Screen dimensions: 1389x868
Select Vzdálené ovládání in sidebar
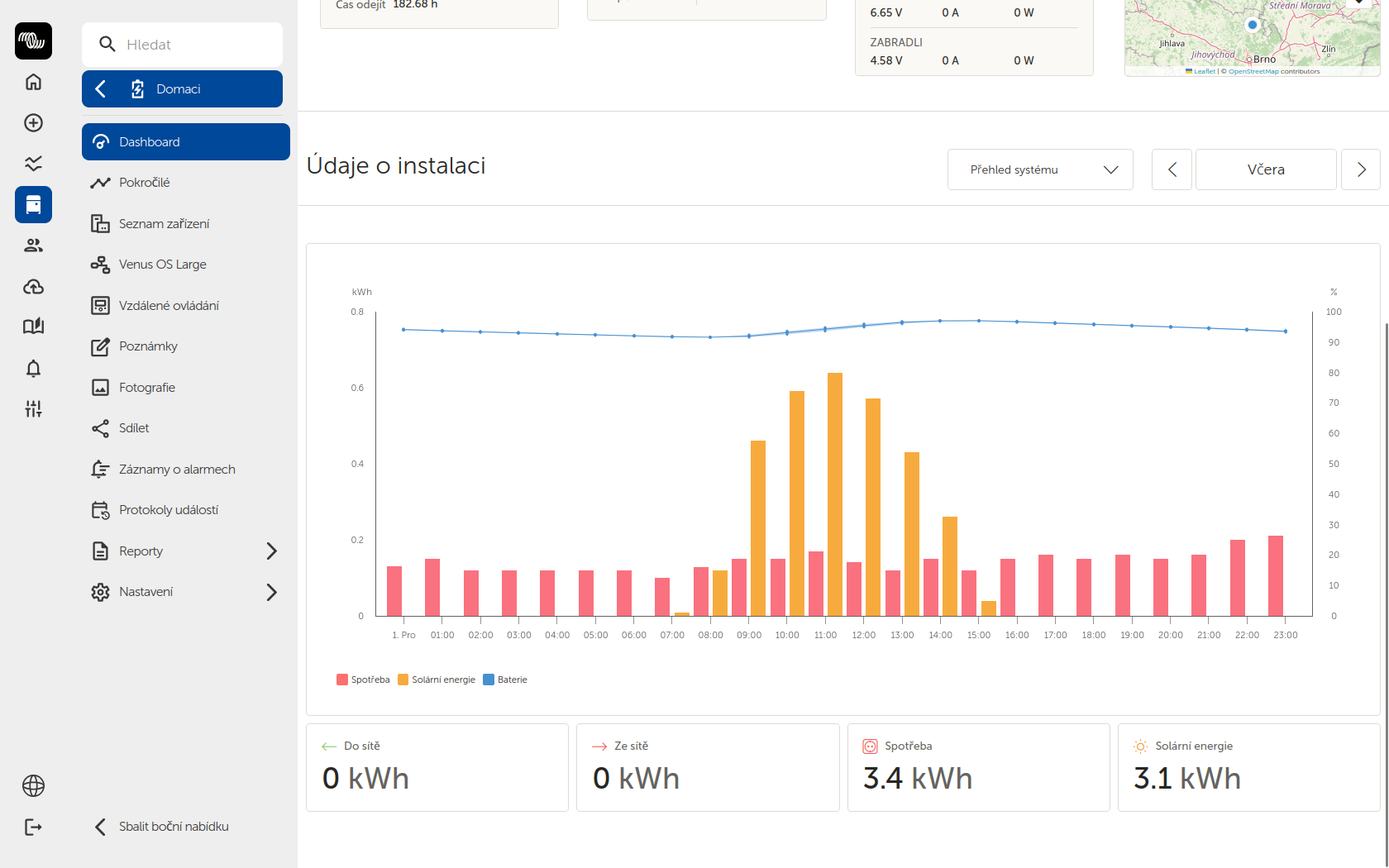click(x=169, y=306)
